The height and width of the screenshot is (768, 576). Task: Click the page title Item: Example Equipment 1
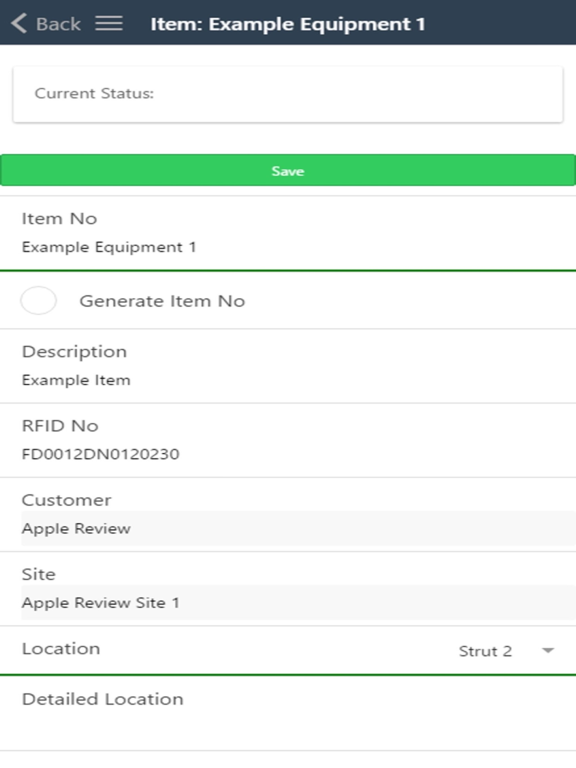[x=288, y=24]
